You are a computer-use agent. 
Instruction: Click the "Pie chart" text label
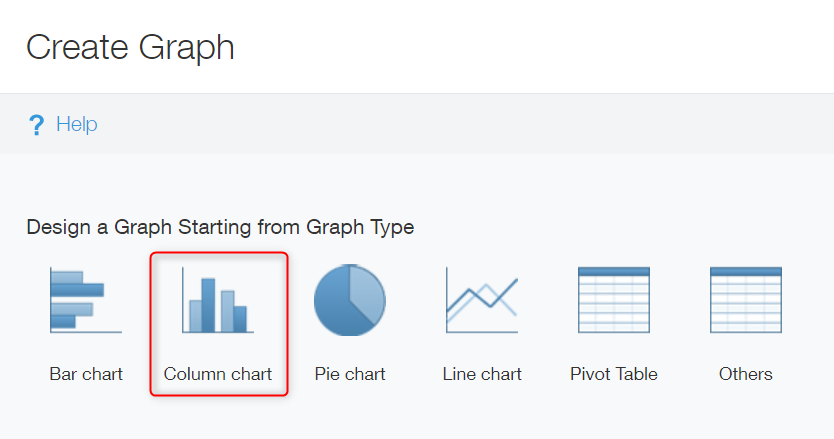pos(350,374)
